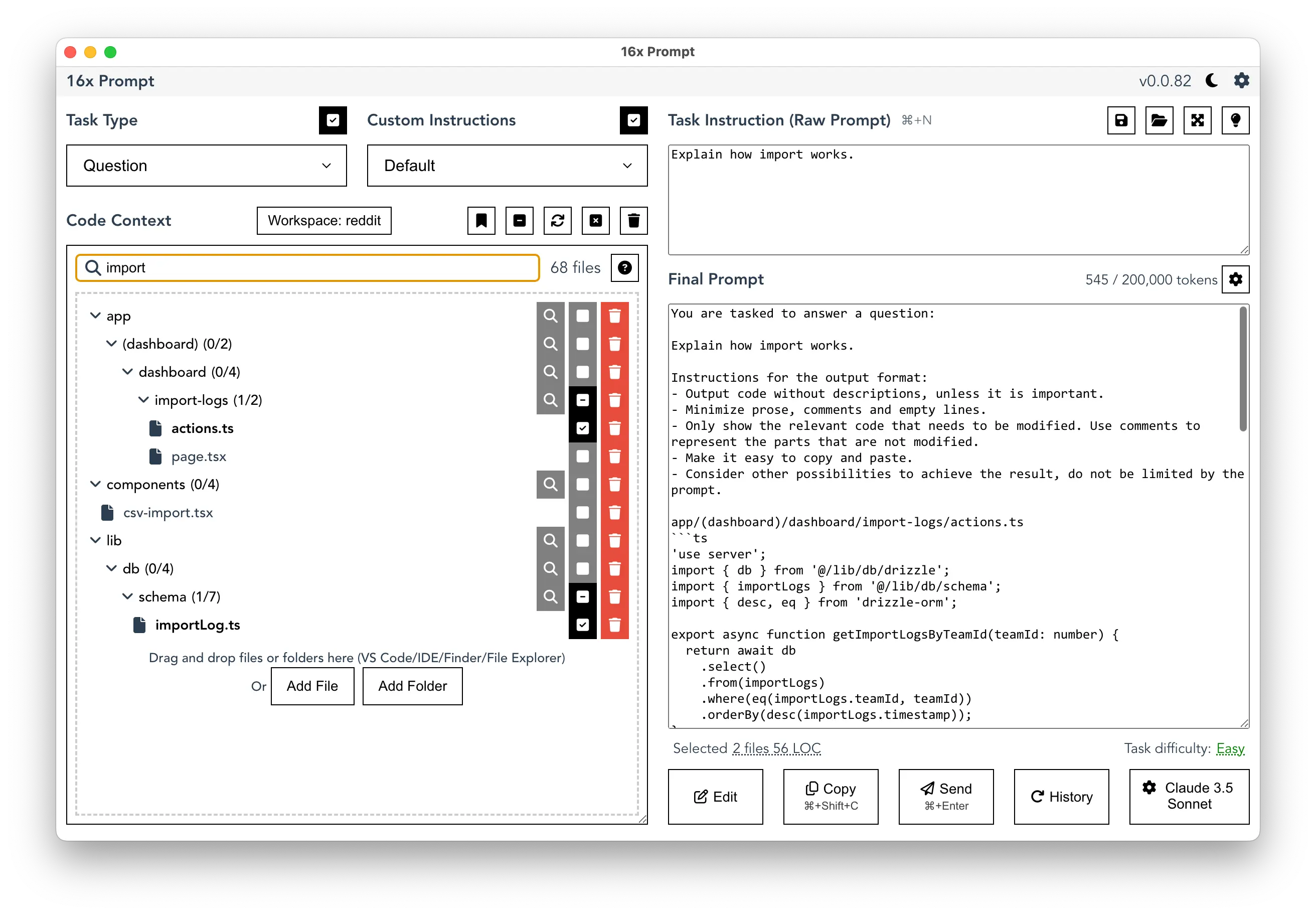Open the Task Type dropdown
This screenshot has height=915, width=1316.
(x=204, y=165)
